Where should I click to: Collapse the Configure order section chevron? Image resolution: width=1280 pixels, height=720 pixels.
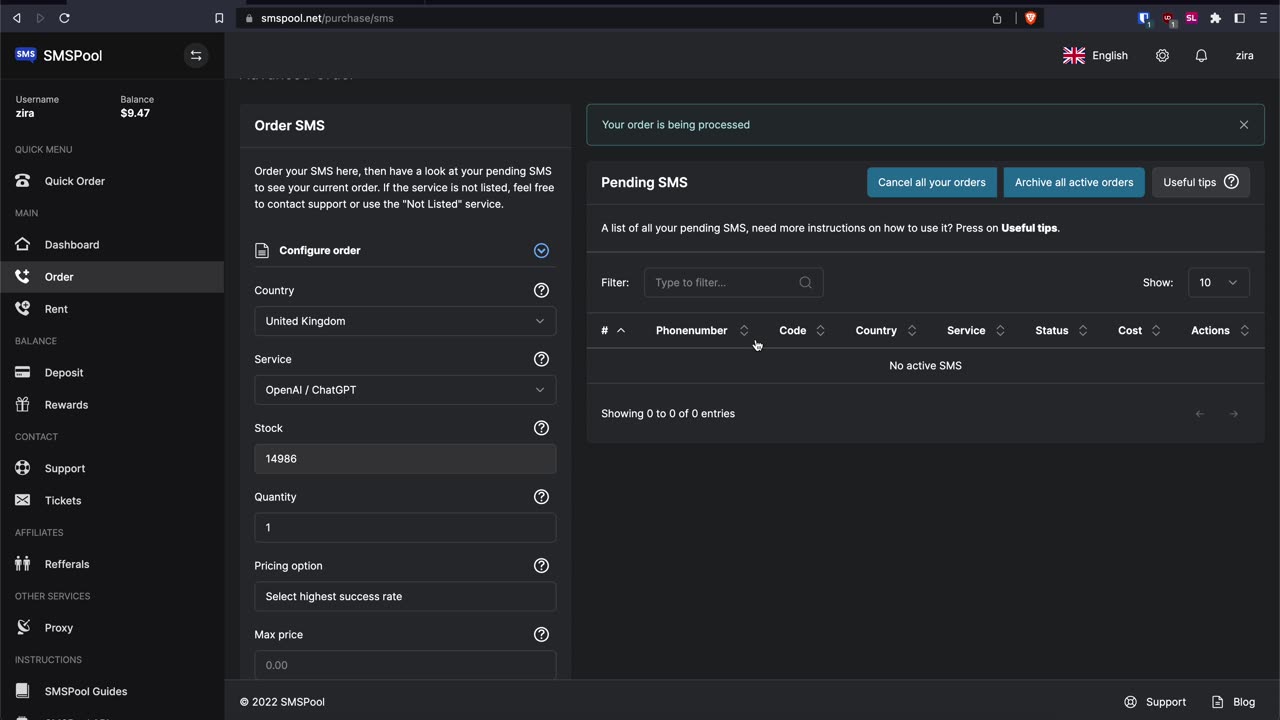(541, 251)
